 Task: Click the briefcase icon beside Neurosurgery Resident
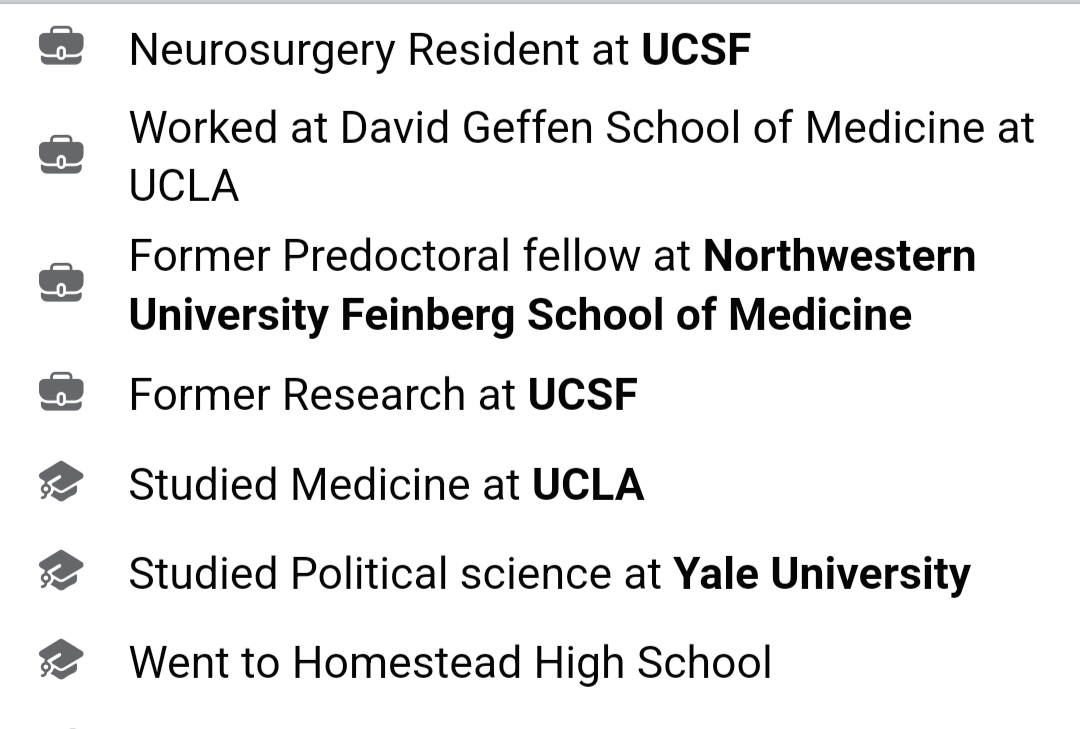[61, 48]
